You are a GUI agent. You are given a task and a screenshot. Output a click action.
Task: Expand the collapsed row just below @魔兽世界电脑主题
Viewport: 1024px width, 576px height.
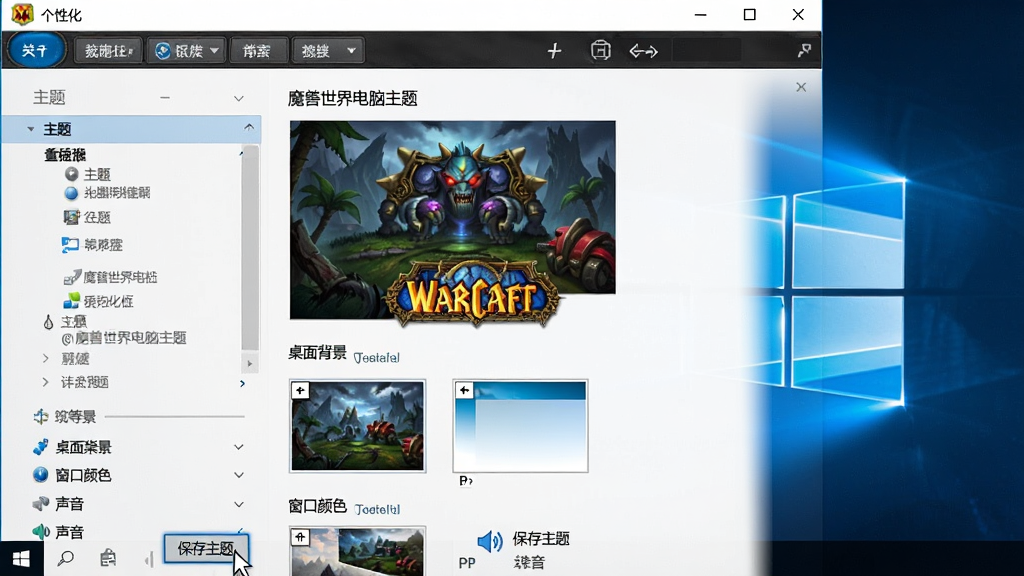[46, 359]
